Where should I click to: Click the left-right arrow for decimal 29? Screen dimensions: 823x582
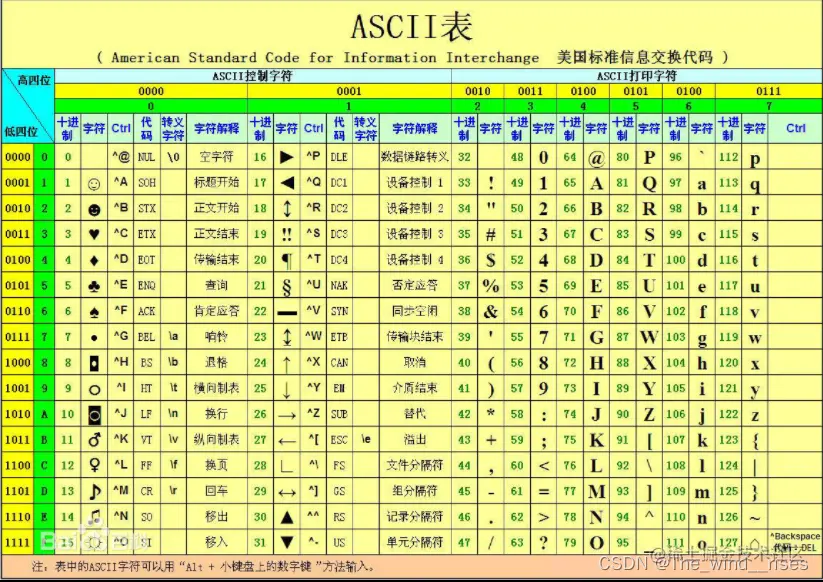point(287,493)
